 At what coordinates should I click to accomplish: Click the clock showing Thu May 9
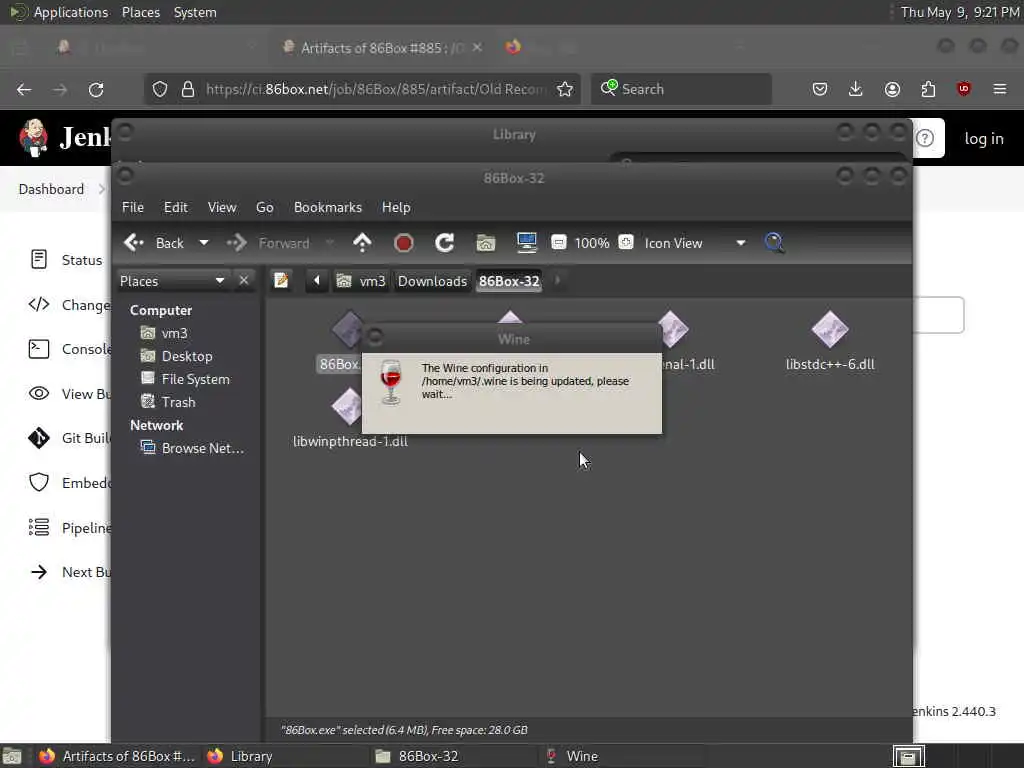coord(959,12)
